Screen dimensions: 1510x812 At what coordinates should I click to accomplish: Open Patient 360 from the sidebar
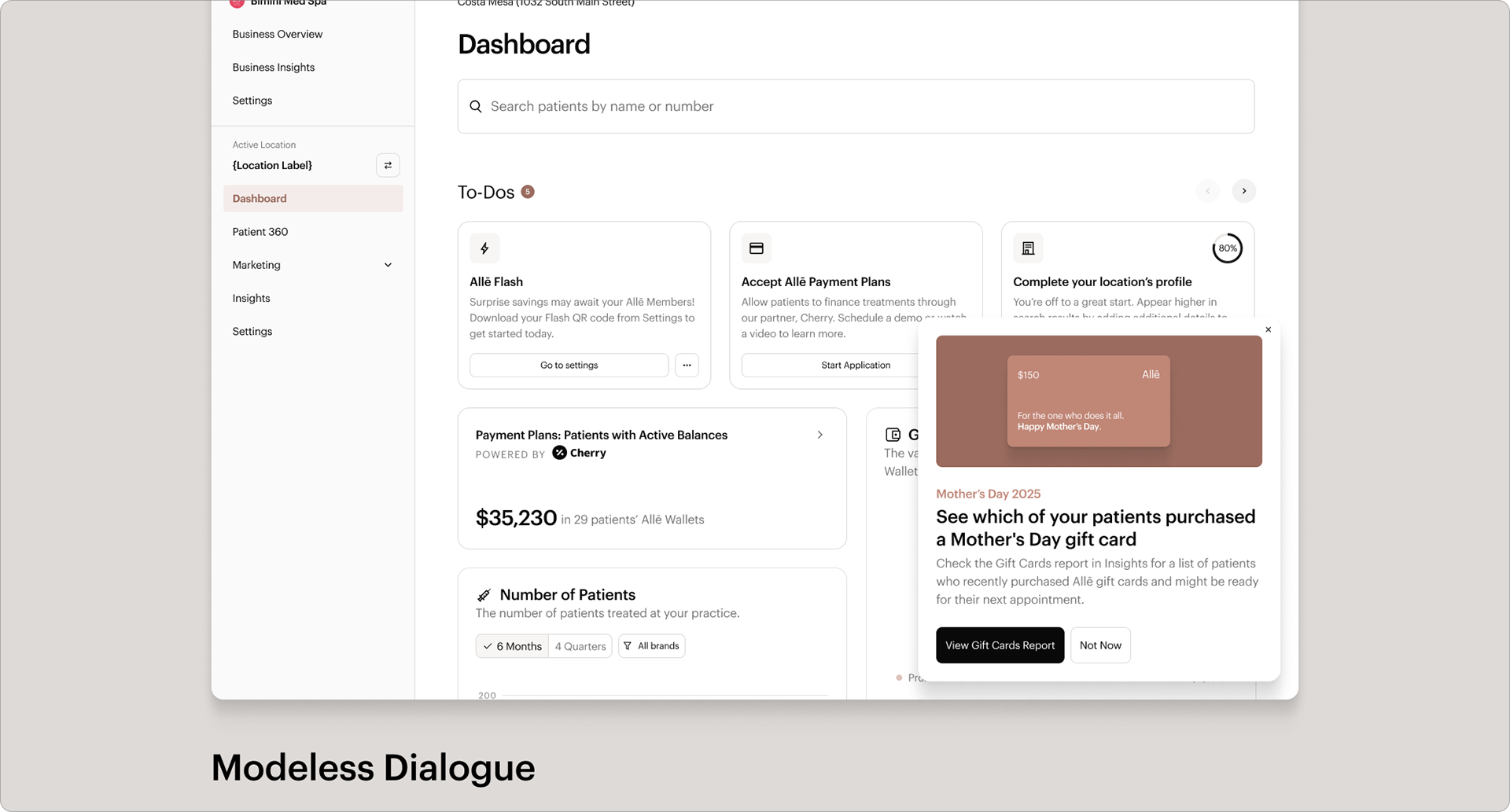tap(260, 231)
